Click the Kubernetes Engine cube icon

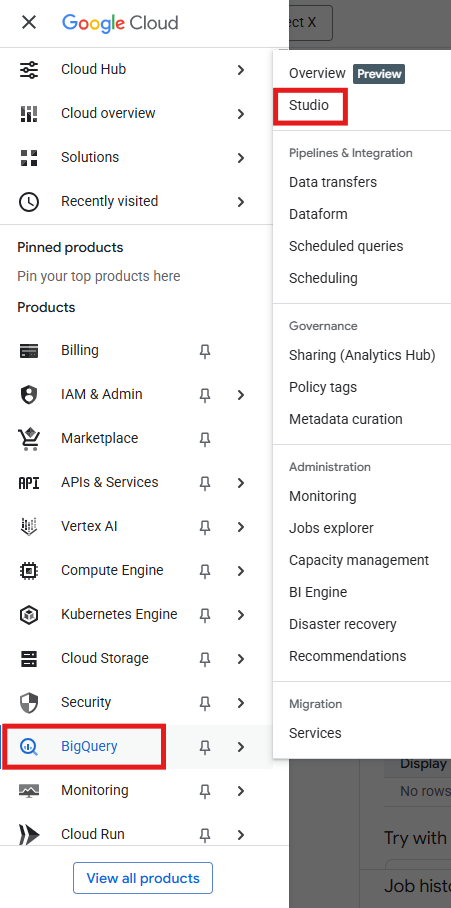28,614
